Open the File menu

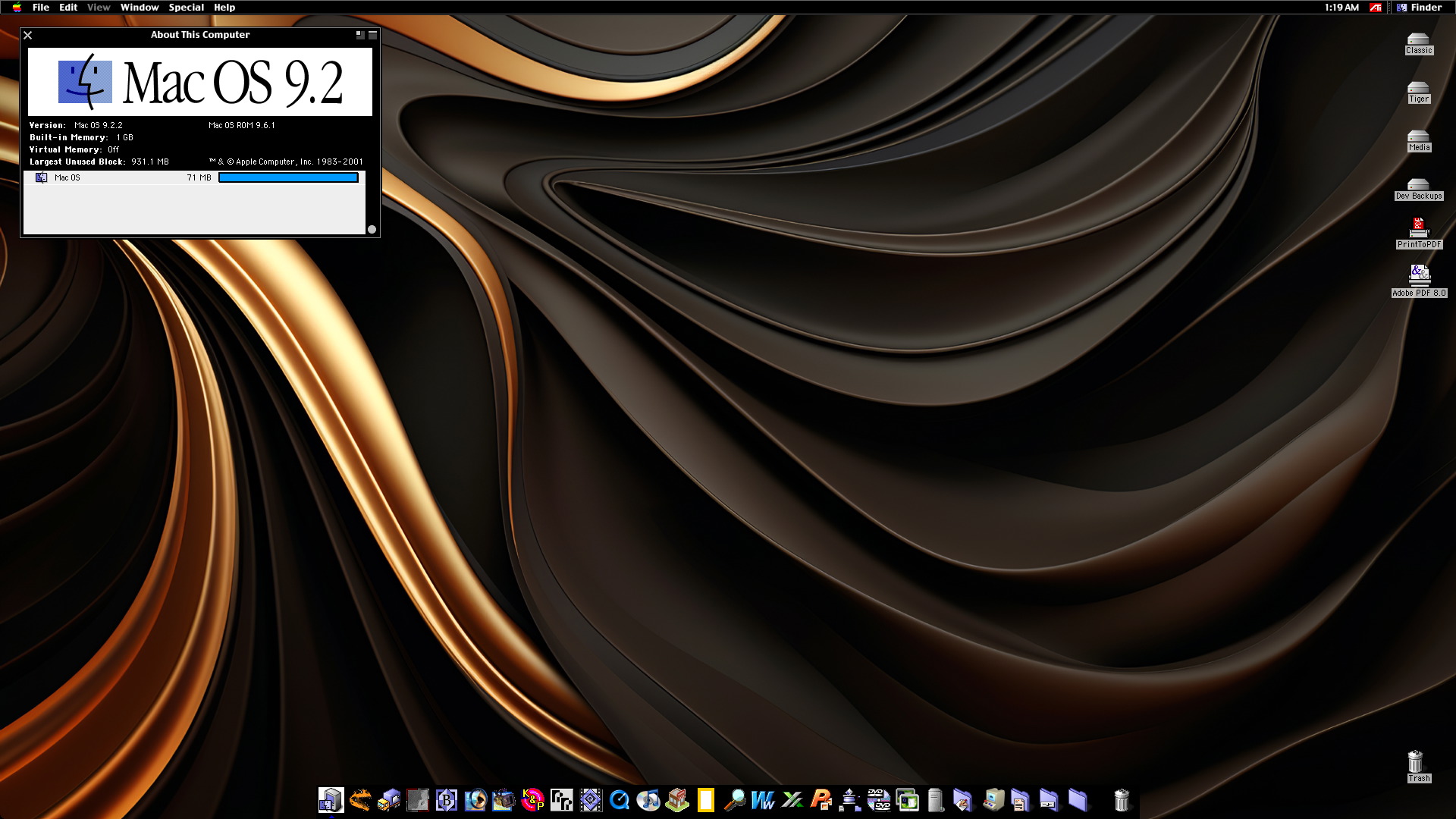pyautogui.click(x=41, y=8)
